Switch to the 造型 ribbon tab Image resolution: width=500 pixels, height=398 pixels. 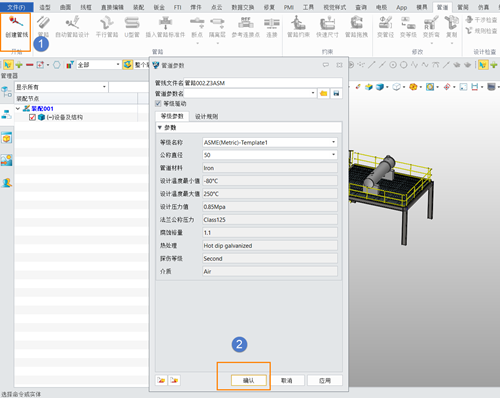pos(45,7)
